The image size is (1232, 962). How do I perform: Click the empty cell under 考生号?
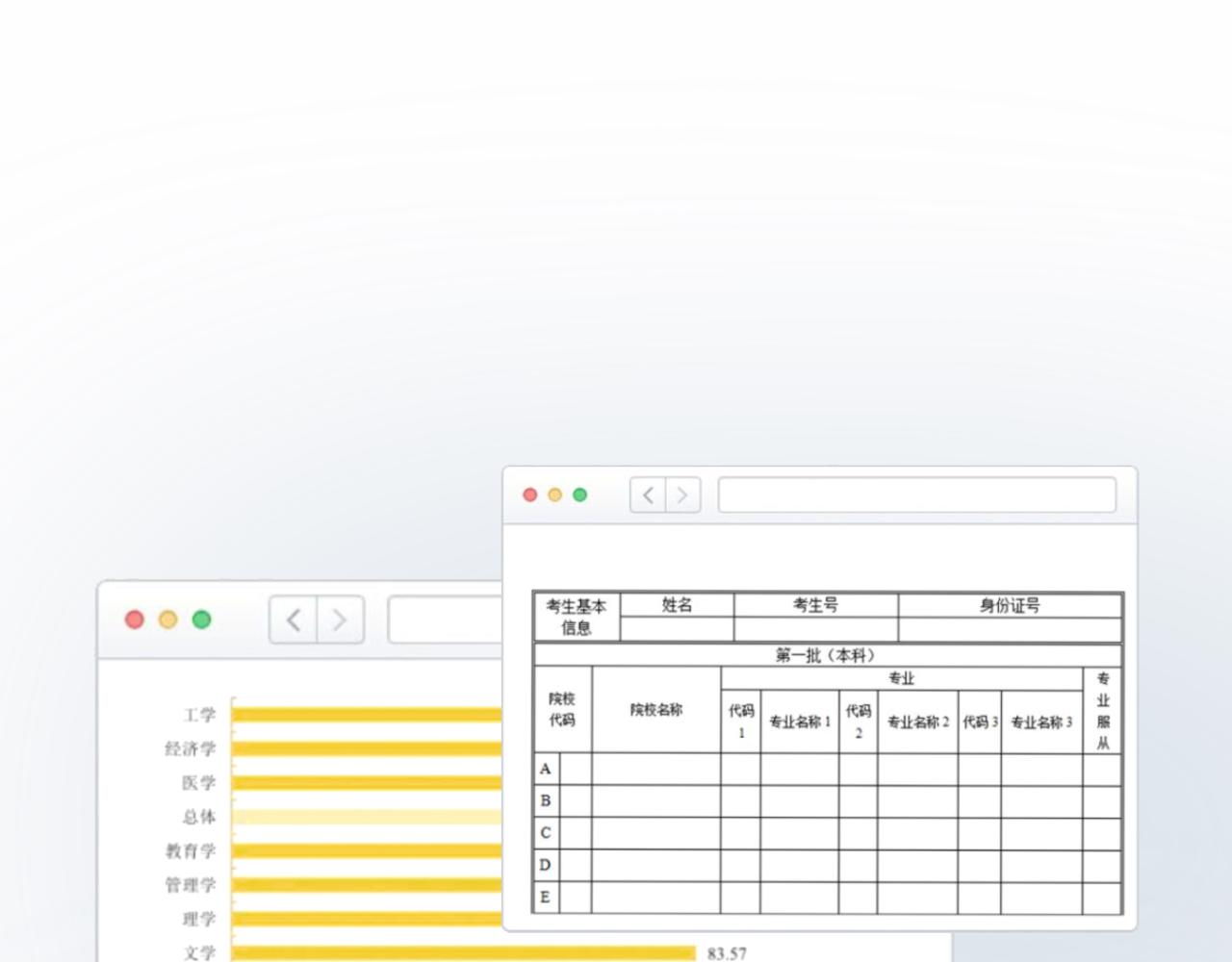[815, 629]
